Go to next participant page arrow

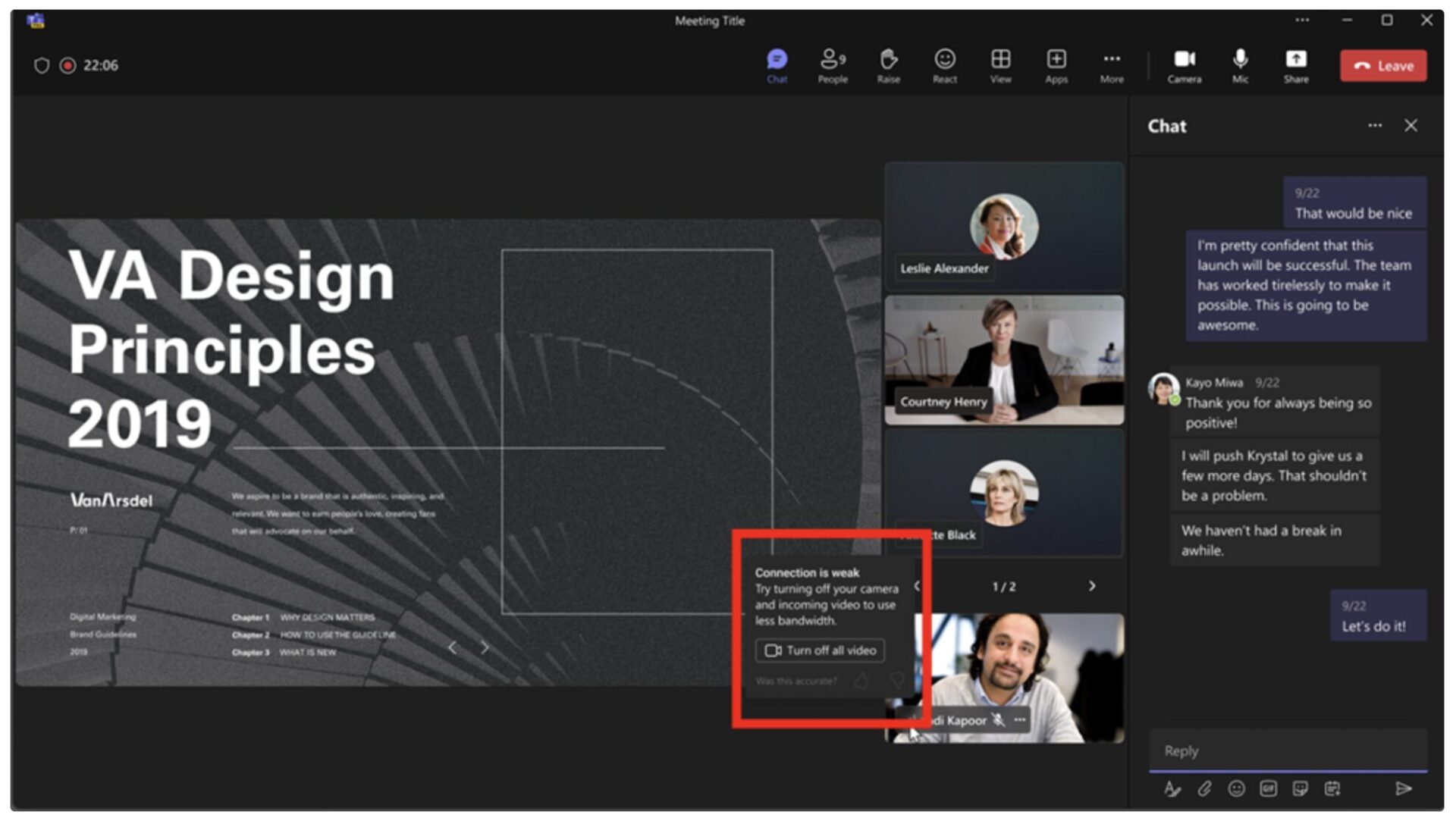[1092, 586]
